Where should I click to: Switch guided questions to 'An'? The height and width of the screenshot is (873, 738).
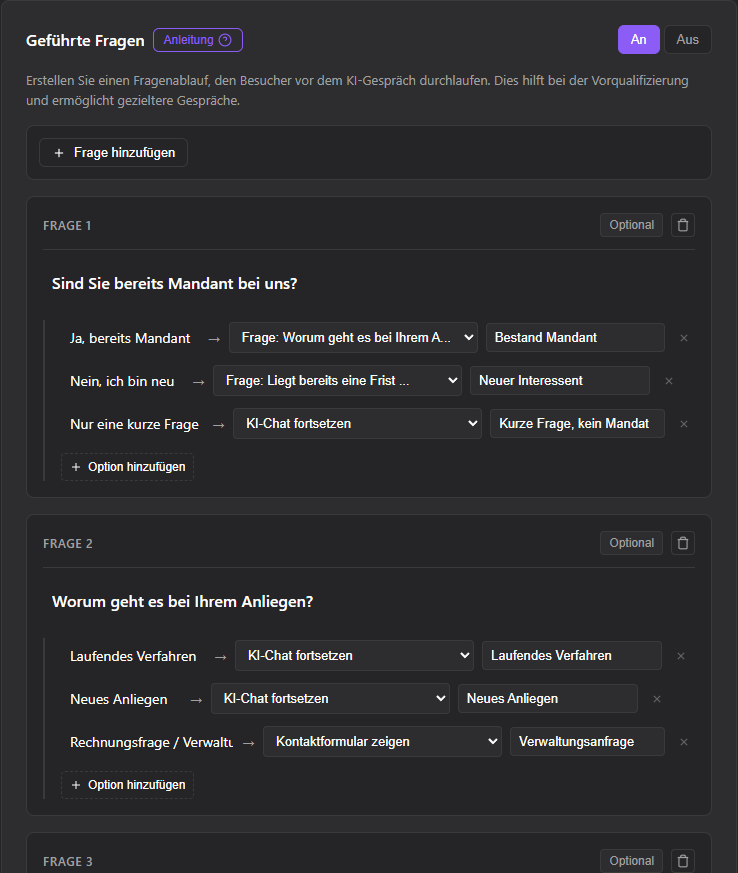coord(638,40)
